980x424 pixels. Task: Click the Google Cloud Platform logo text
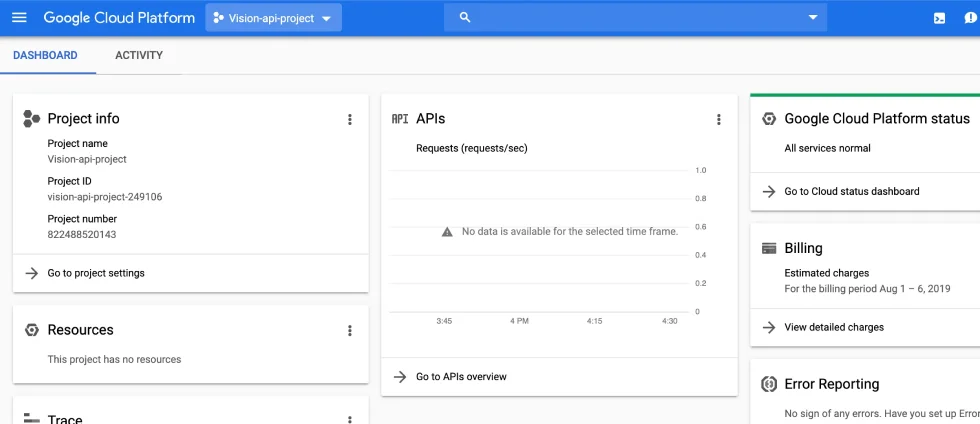click(x=119, y=18)
